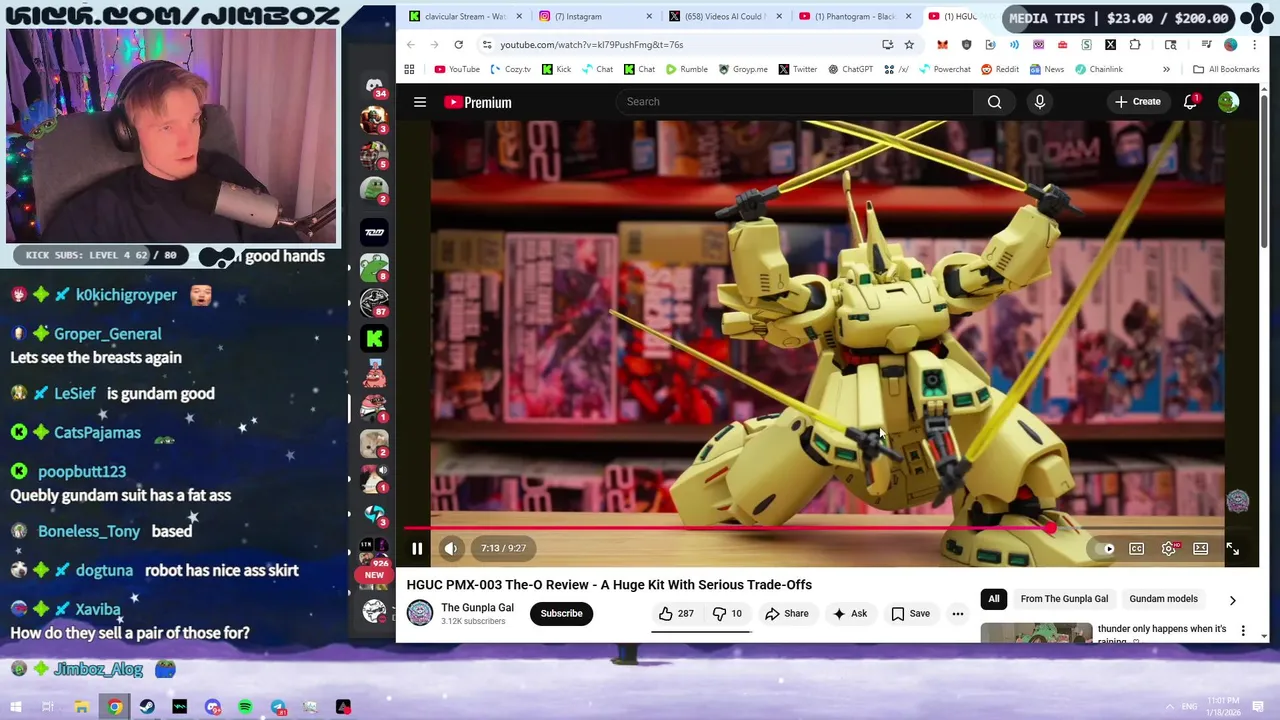This screenshot has height=720, width=1280.
Task: Open the Kick bookmark
Action: 556,69
